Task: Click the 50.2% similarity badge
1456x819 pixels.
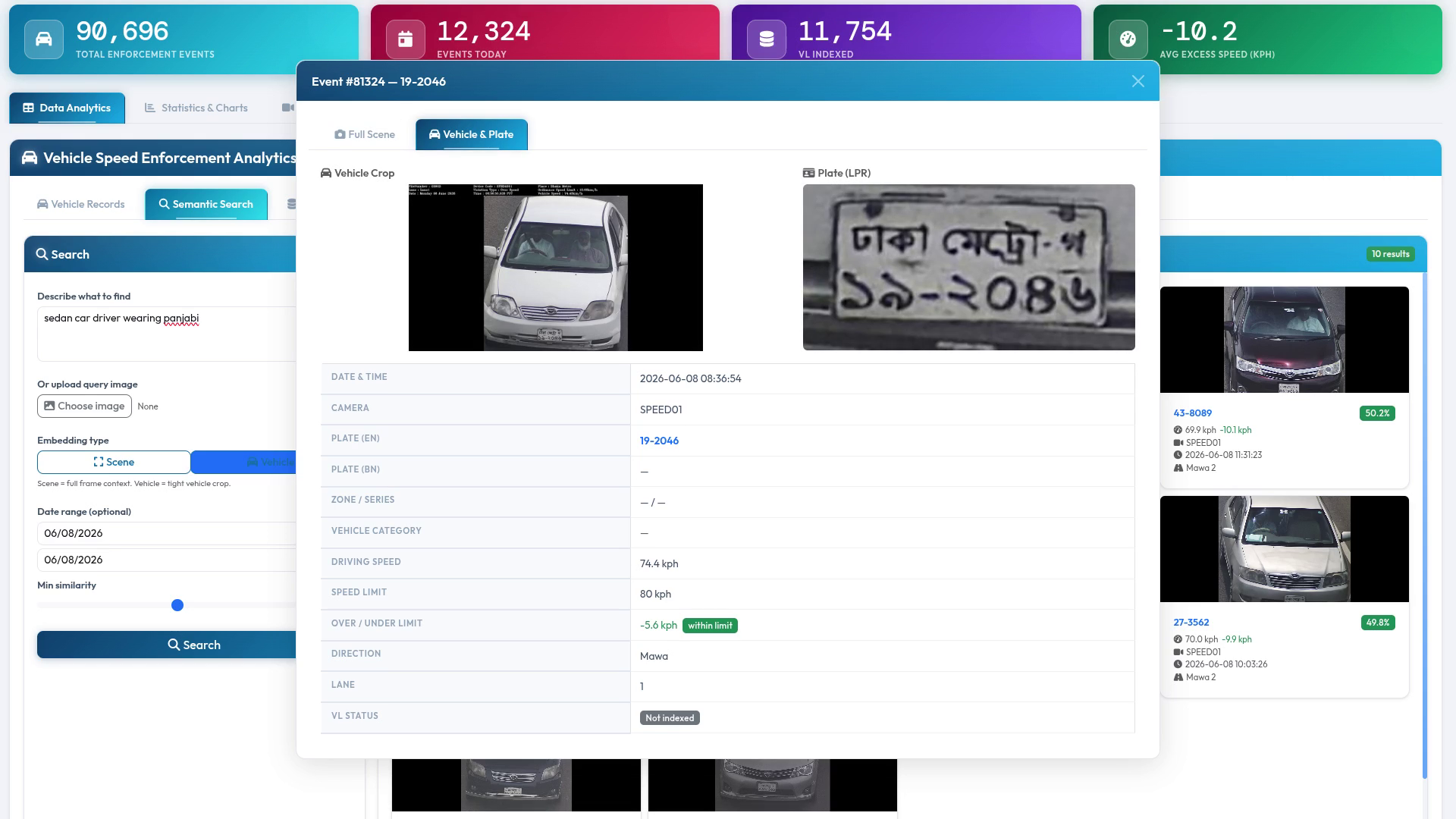Action: [x=1377, y=413]
